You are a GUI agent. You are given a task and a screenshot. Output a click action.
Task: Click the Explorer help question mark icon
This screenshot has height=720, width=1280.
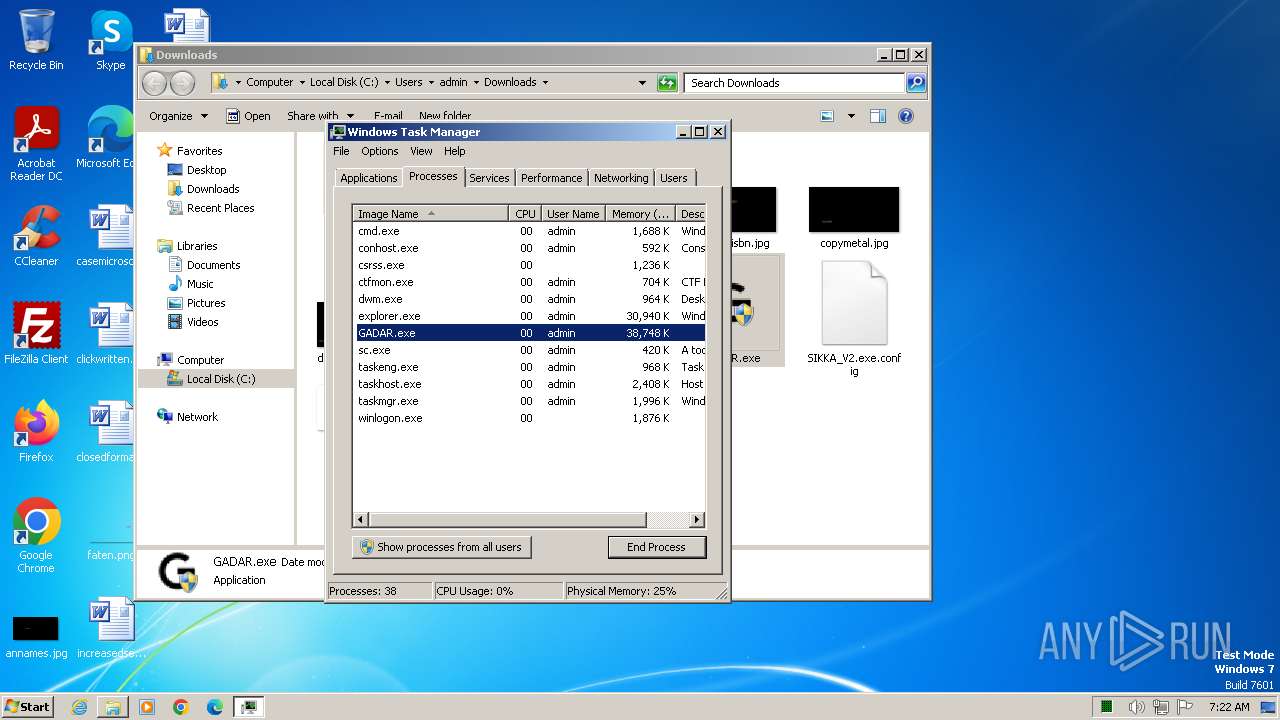(x=906, y=116)
